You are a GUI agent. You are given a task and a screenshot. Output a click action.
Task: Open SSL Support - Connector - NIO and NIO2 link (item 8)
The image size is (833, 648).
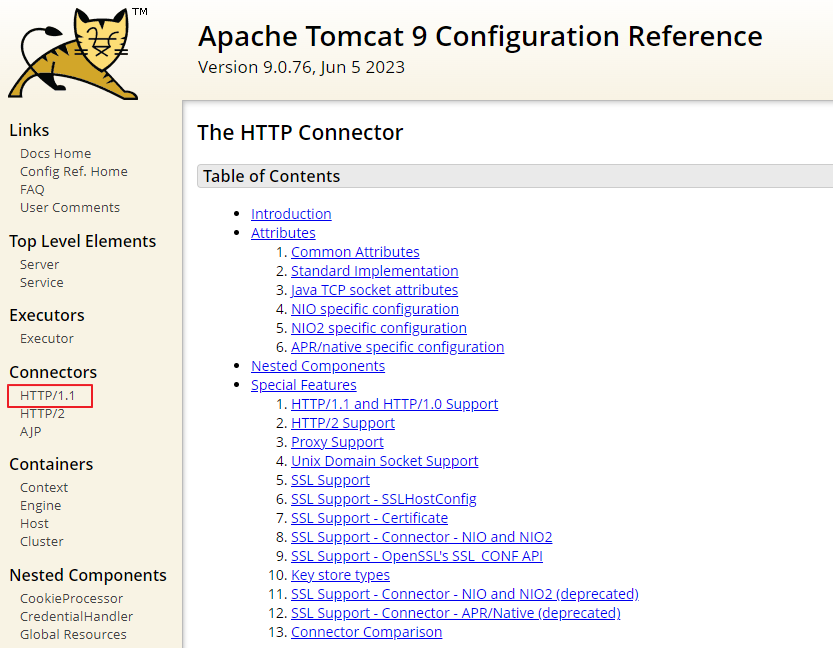click(422, 538)
